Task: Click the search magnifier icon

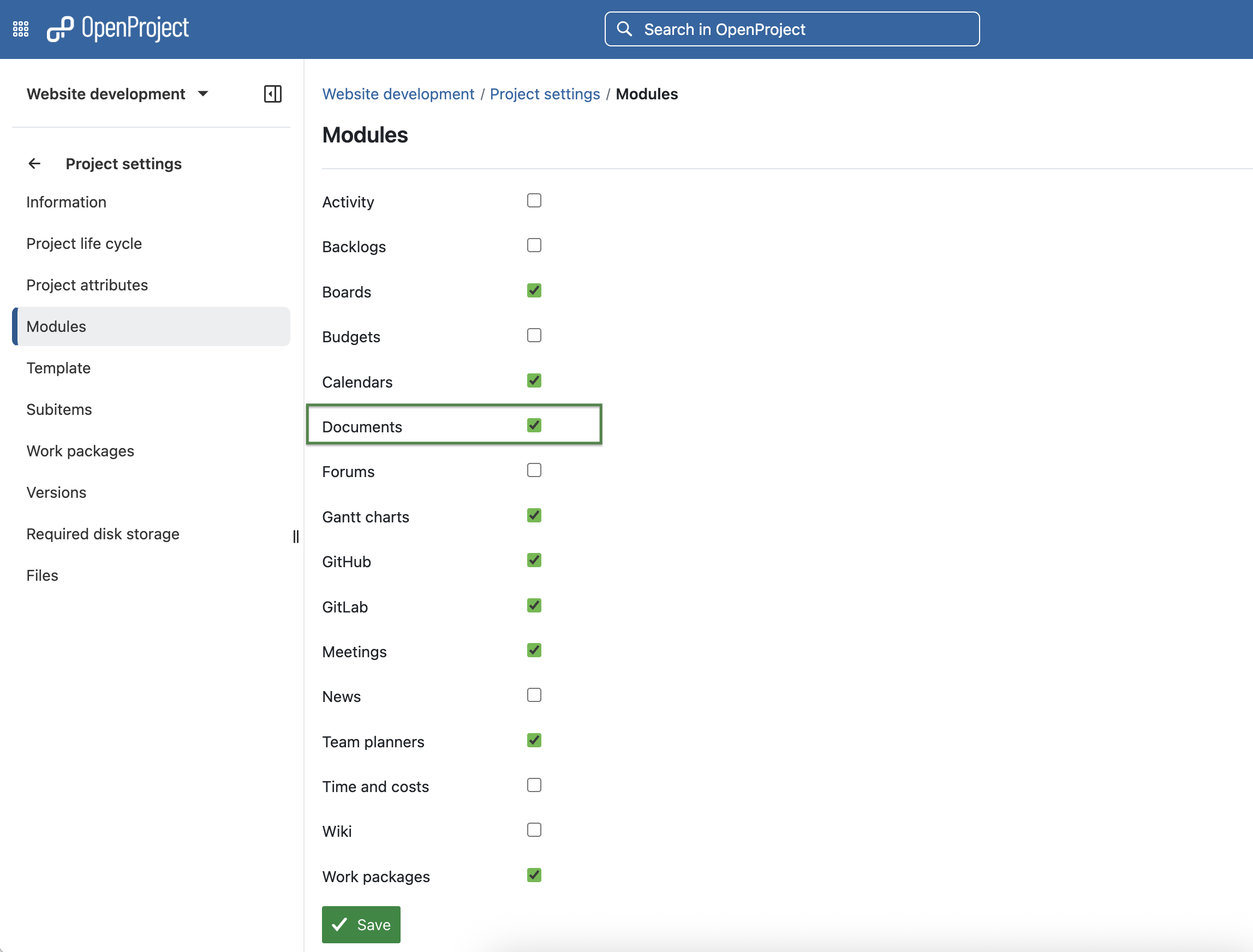Action: pyautogui.click(x=625, y=28)
